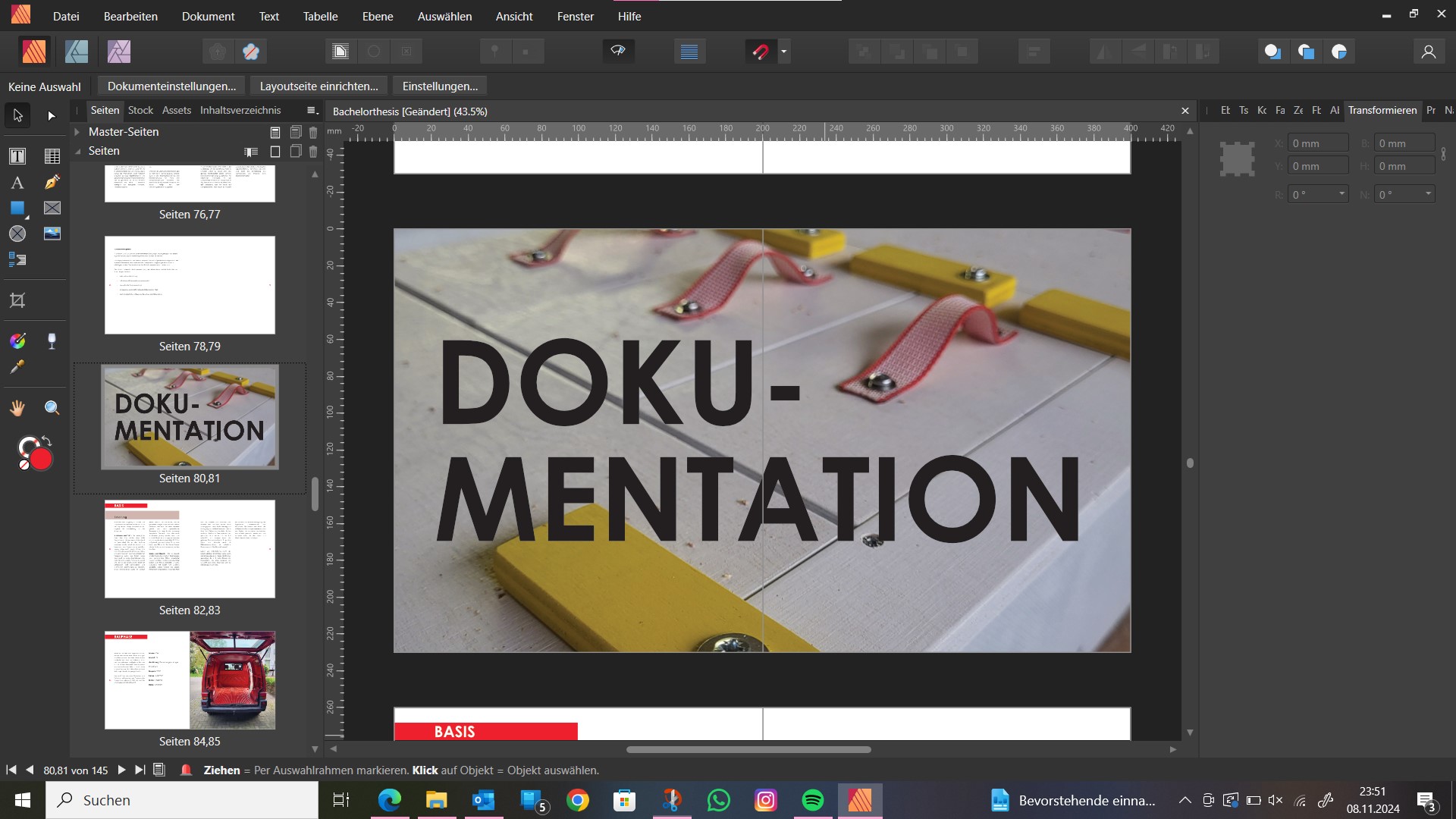Select the Fill gradient tool

pos(17,341)
